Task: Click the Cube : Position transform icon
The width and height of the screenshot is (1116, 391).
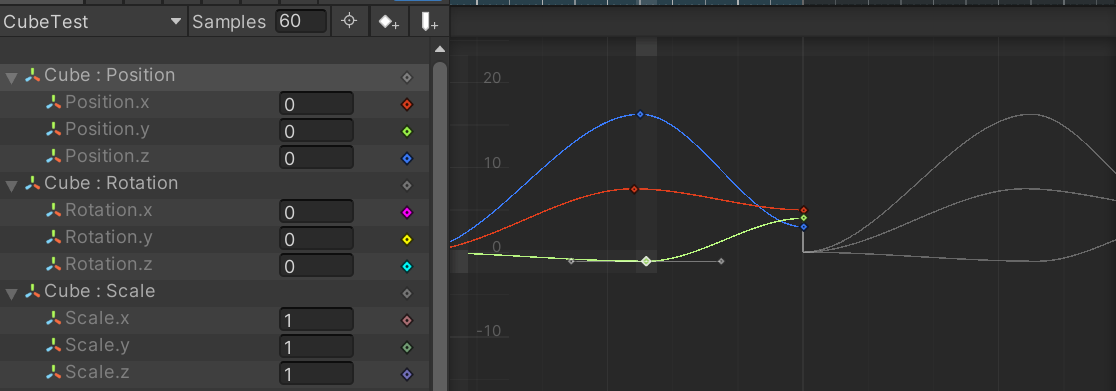Action: tap(33, 76)
